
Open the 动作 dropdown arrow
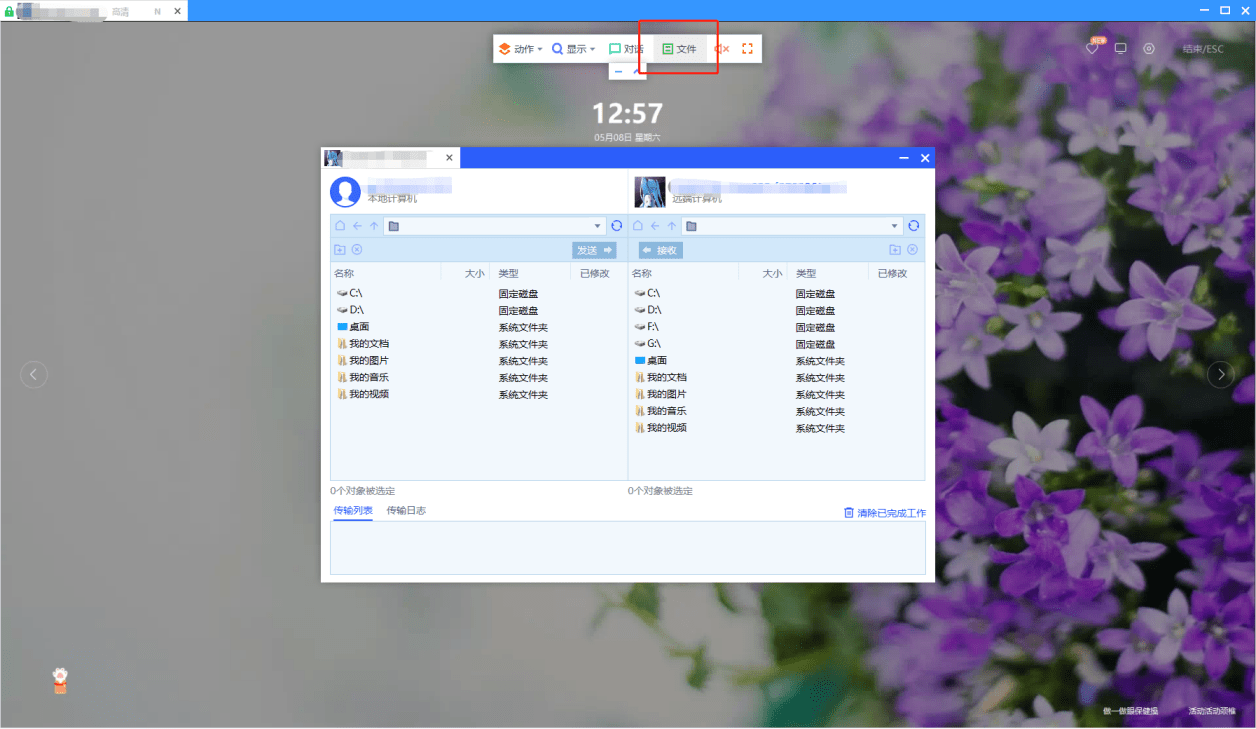[x=540, y=47]
